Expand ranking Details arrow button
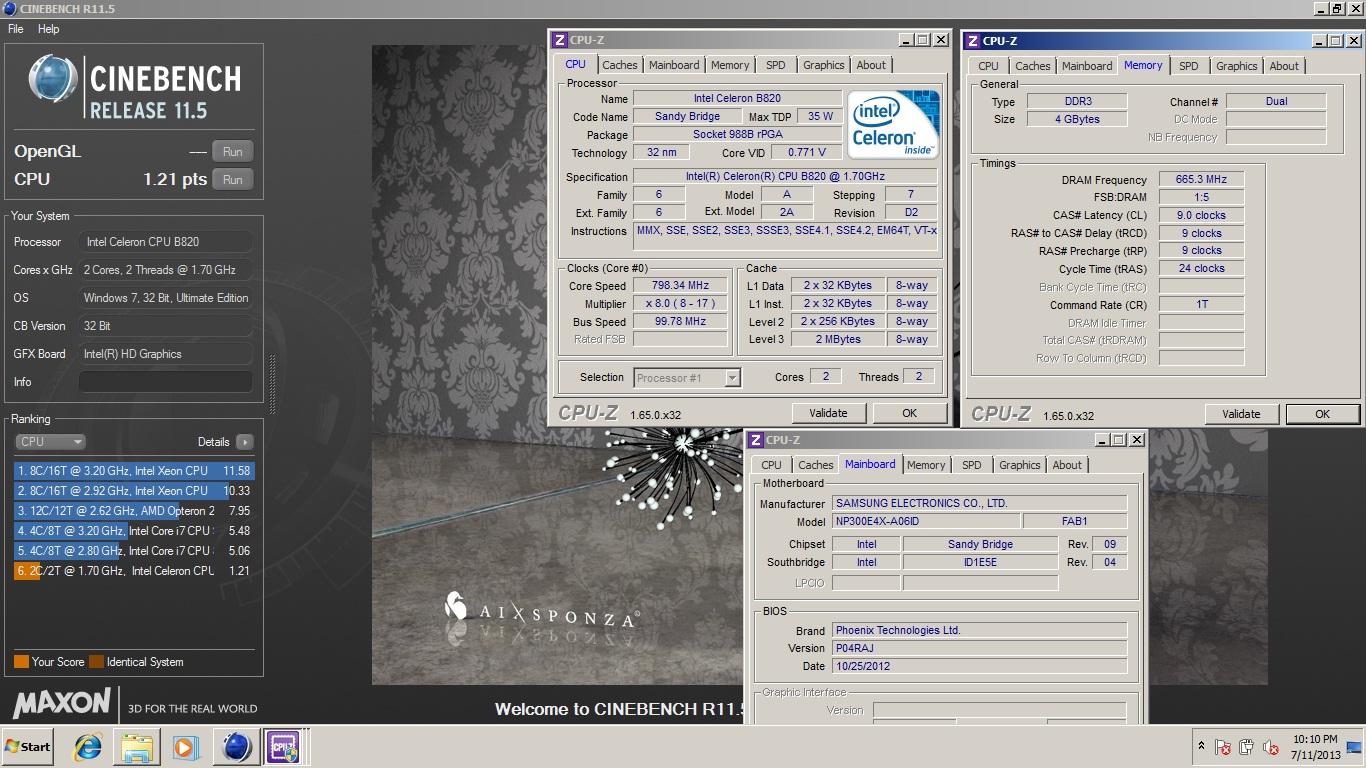The width and height of the screenshot is (1366, 768). pos(245,442)
